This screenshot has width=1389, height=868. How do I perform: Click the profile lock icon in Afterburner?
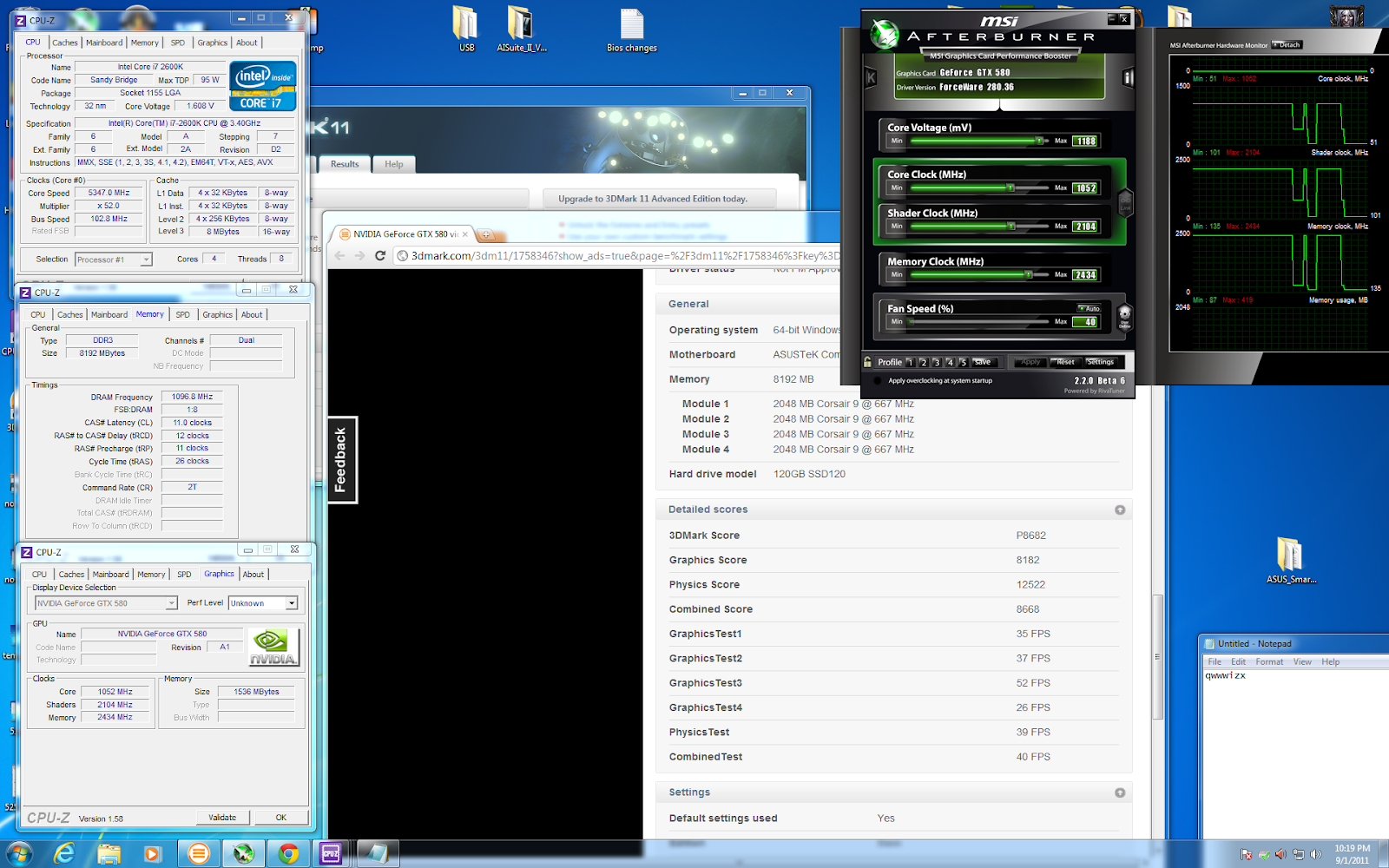pos(867,362)
